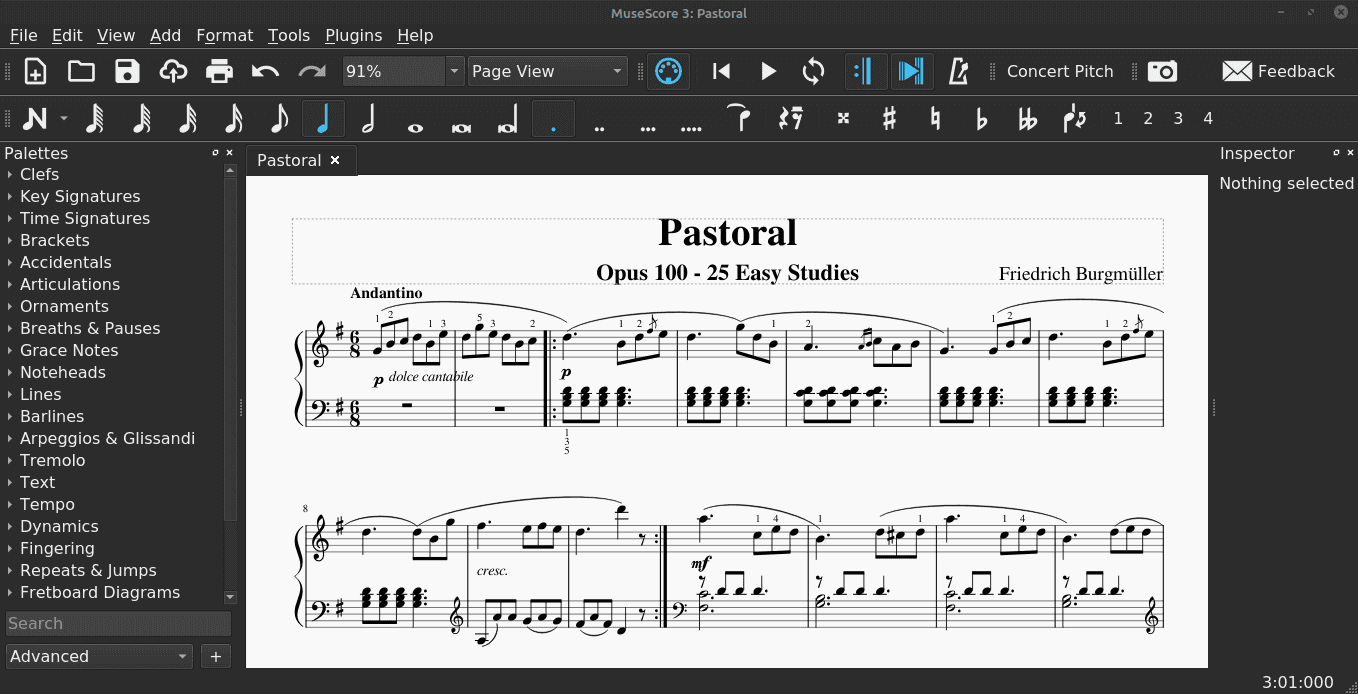The image size is (1358, 694).
Task: Open the Advanced workspace dropdown
Action: tap(98, 656)
